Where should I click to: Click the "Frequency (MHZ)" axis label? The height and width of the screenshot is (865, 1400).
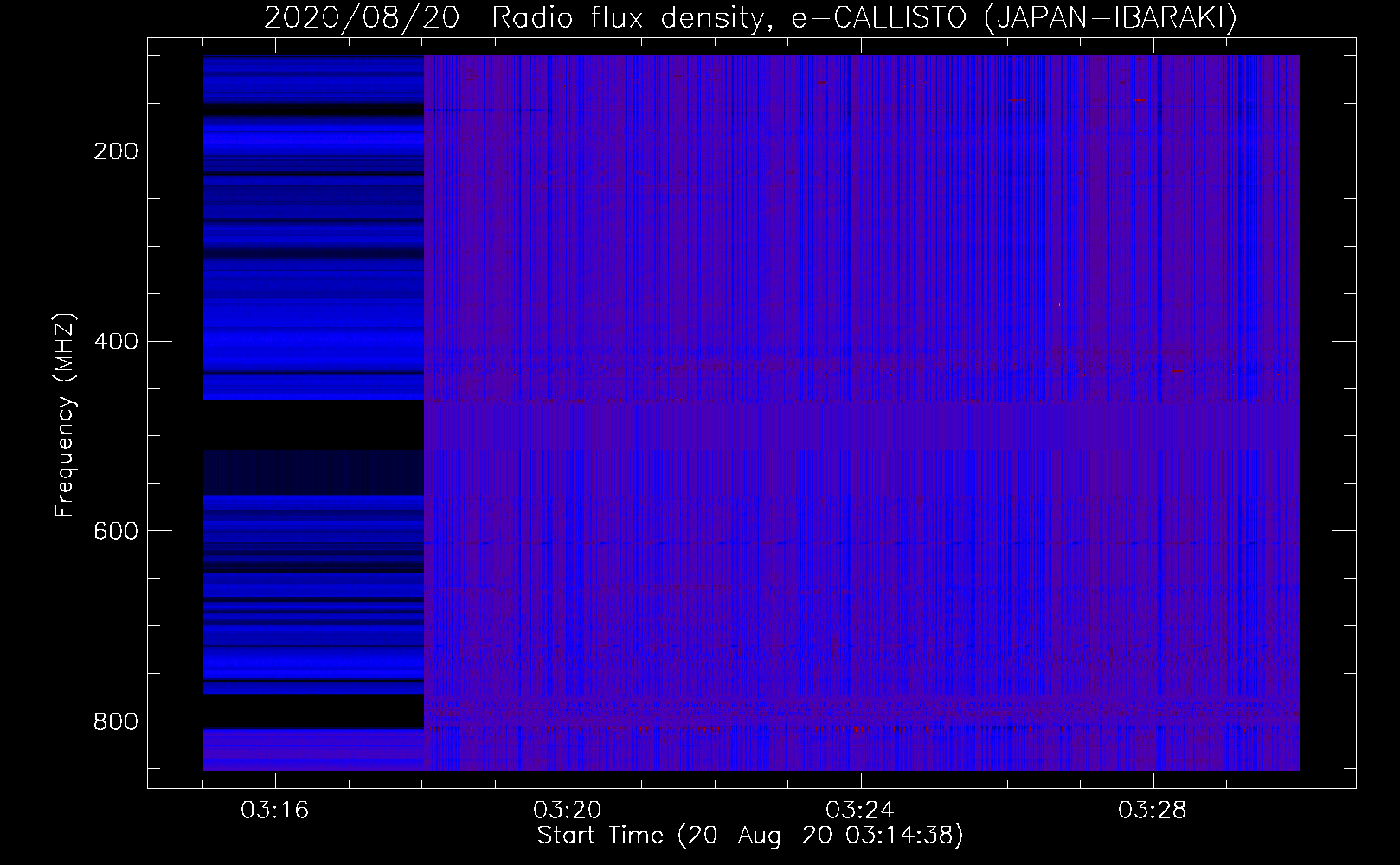coord(65,415)
